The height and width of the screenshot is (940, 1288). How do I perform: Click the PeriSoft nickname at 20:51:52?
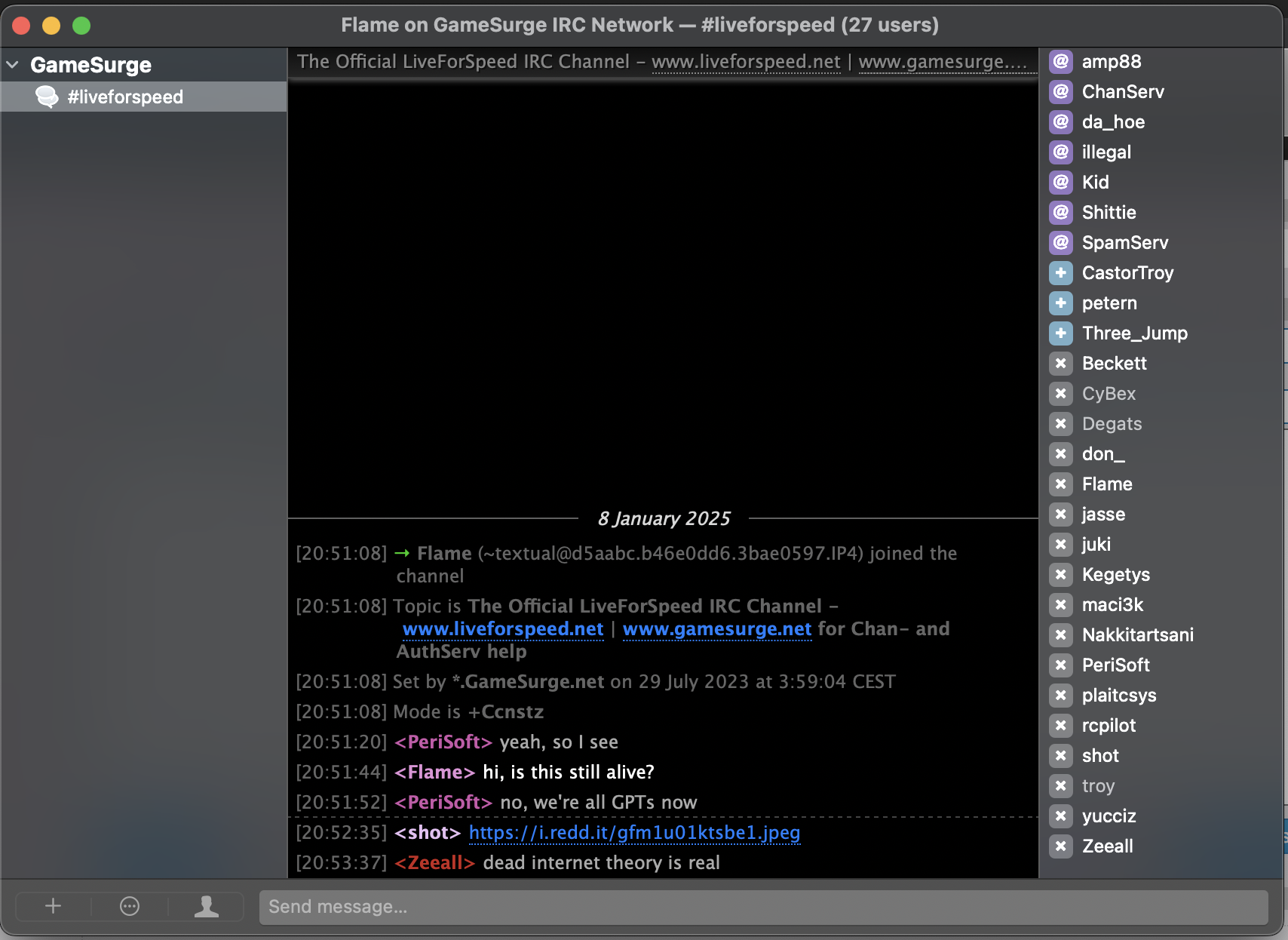pos(443,802)
